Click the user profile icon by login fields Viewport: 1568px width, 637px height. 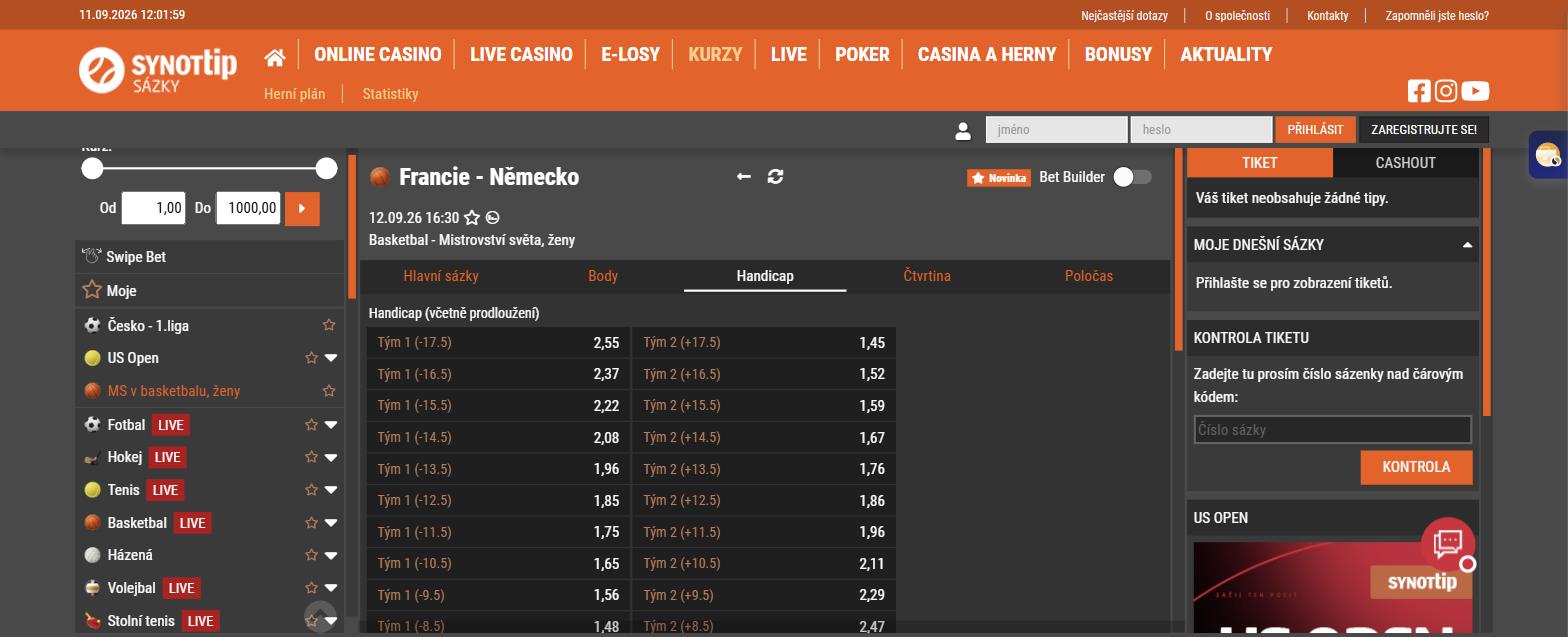[x=963, y=130]
